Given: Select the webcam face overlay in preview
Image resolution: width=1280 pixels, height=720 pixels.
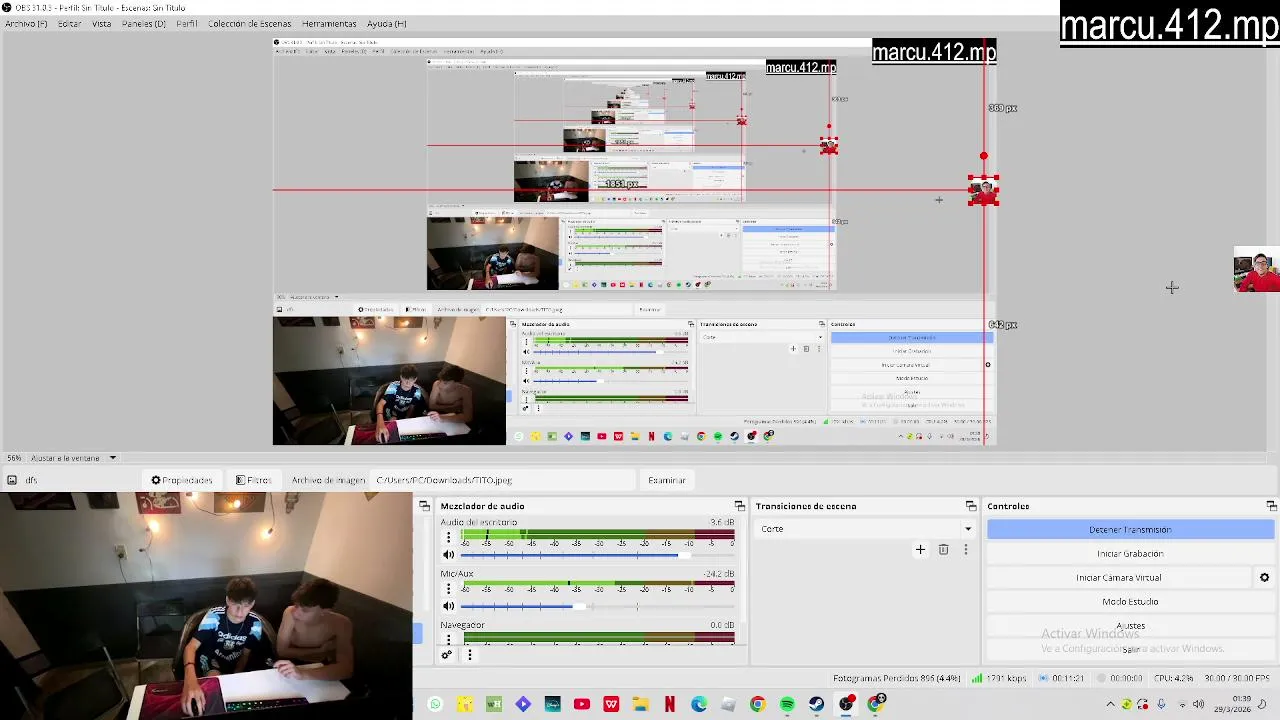Looking at the screenshot, I should (1256, 269).
